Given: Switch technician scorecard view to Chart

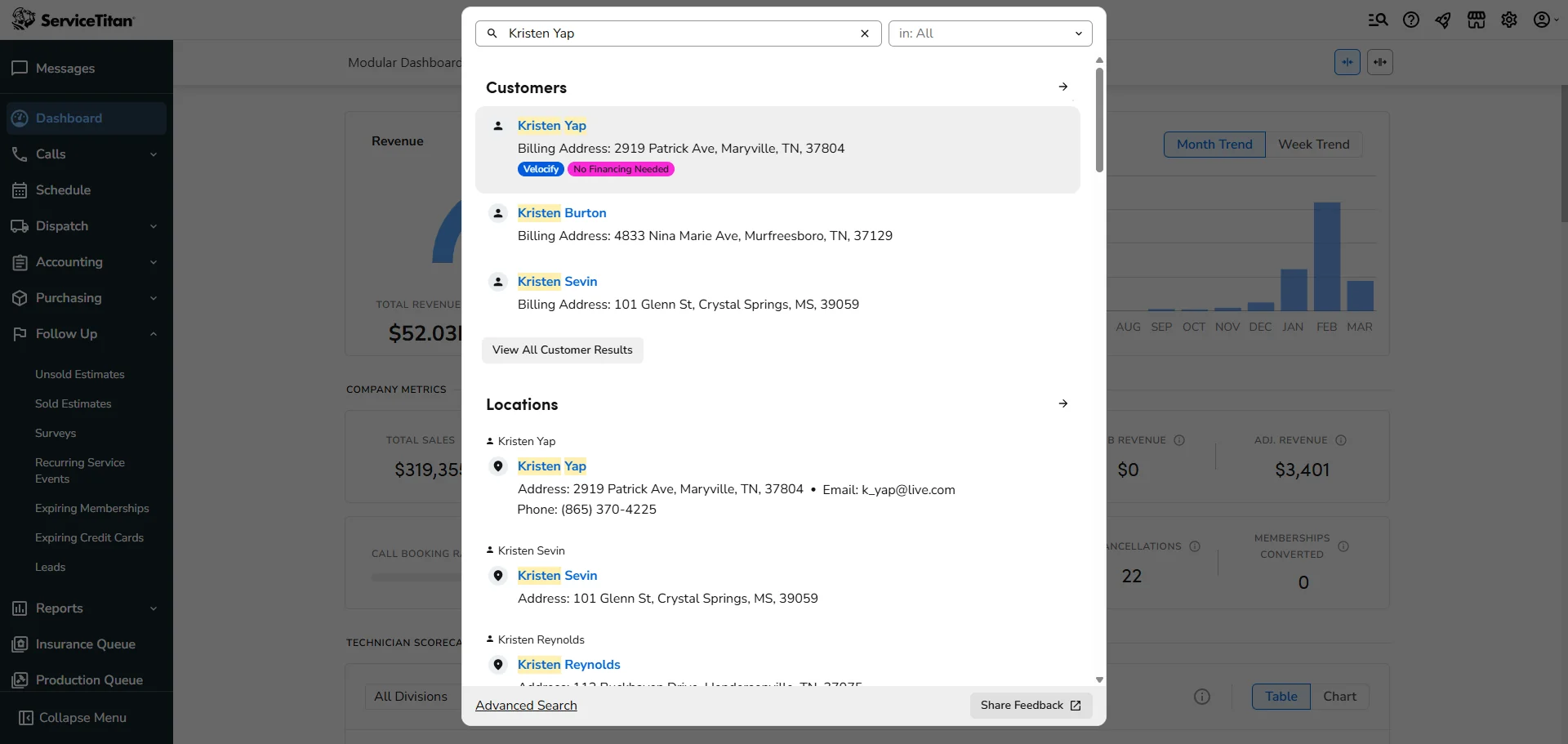Looking at the screenshot, I should pyautogui.click(x=1340, y=696).
